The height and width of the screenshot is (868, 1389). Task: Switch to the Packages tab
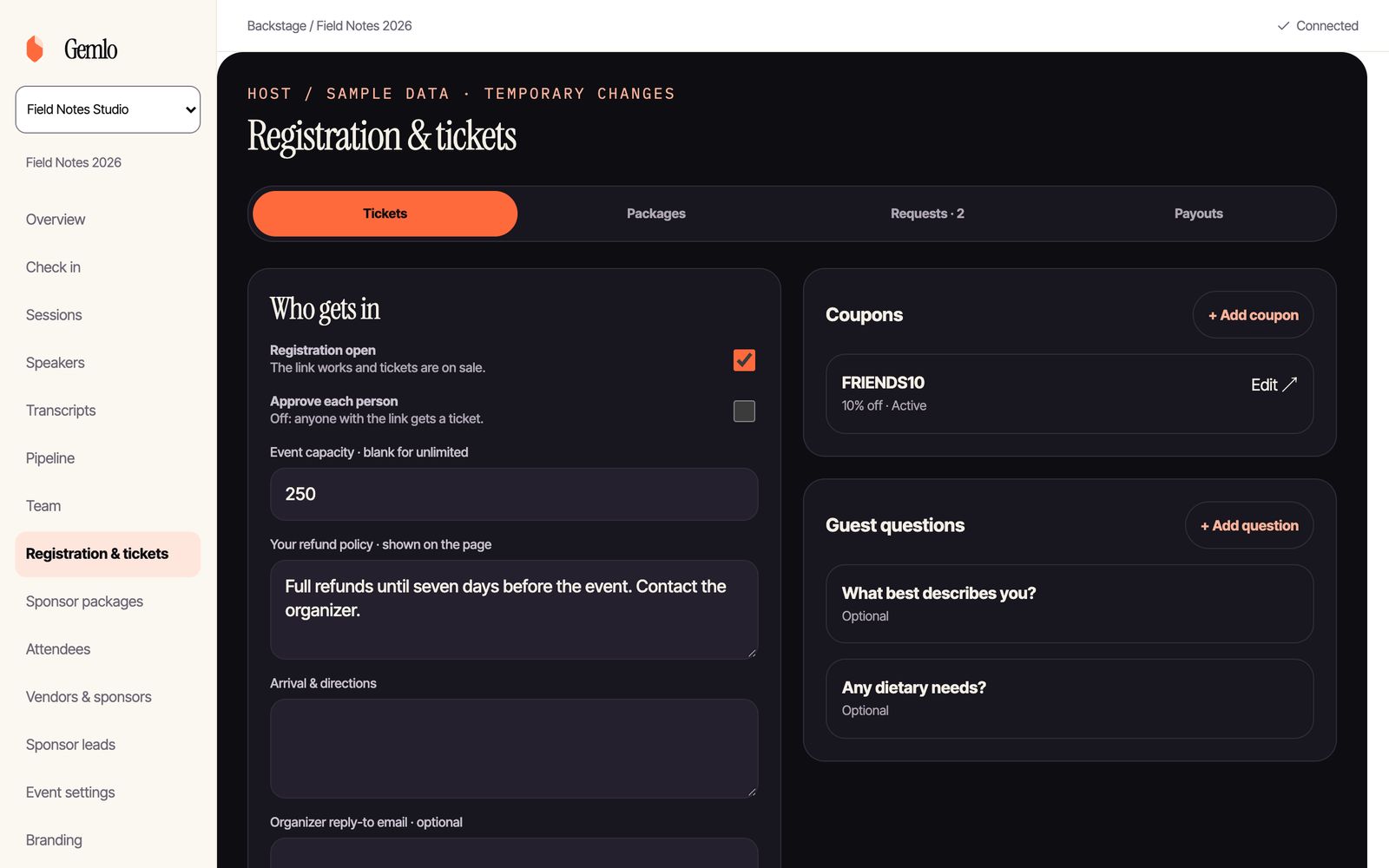point(656,214)
